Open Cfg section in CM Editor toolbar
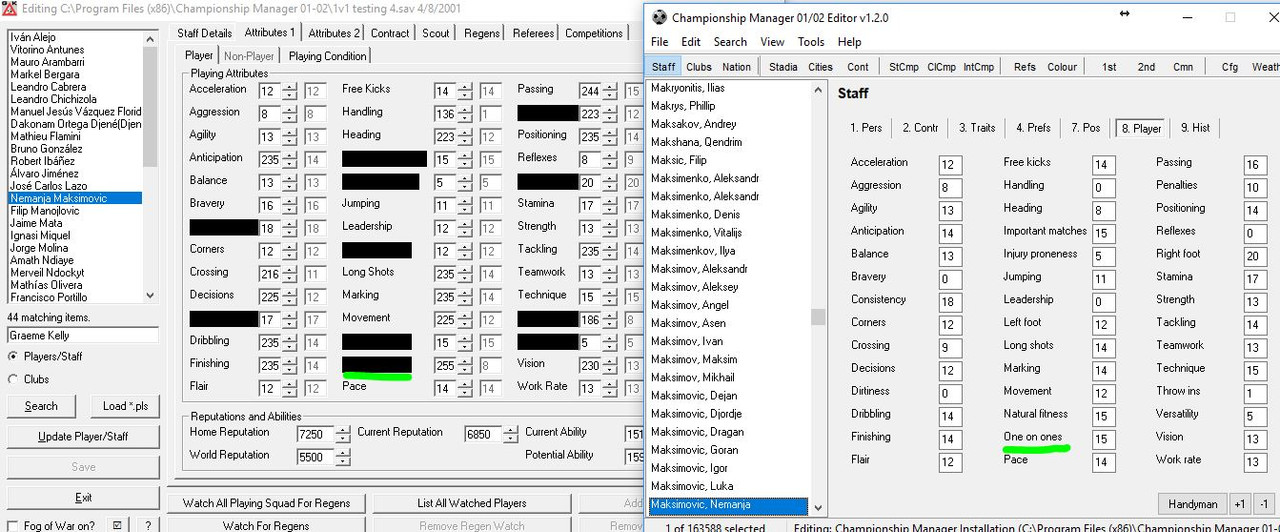1280x532 pixels. click(x=1229, y=67)
